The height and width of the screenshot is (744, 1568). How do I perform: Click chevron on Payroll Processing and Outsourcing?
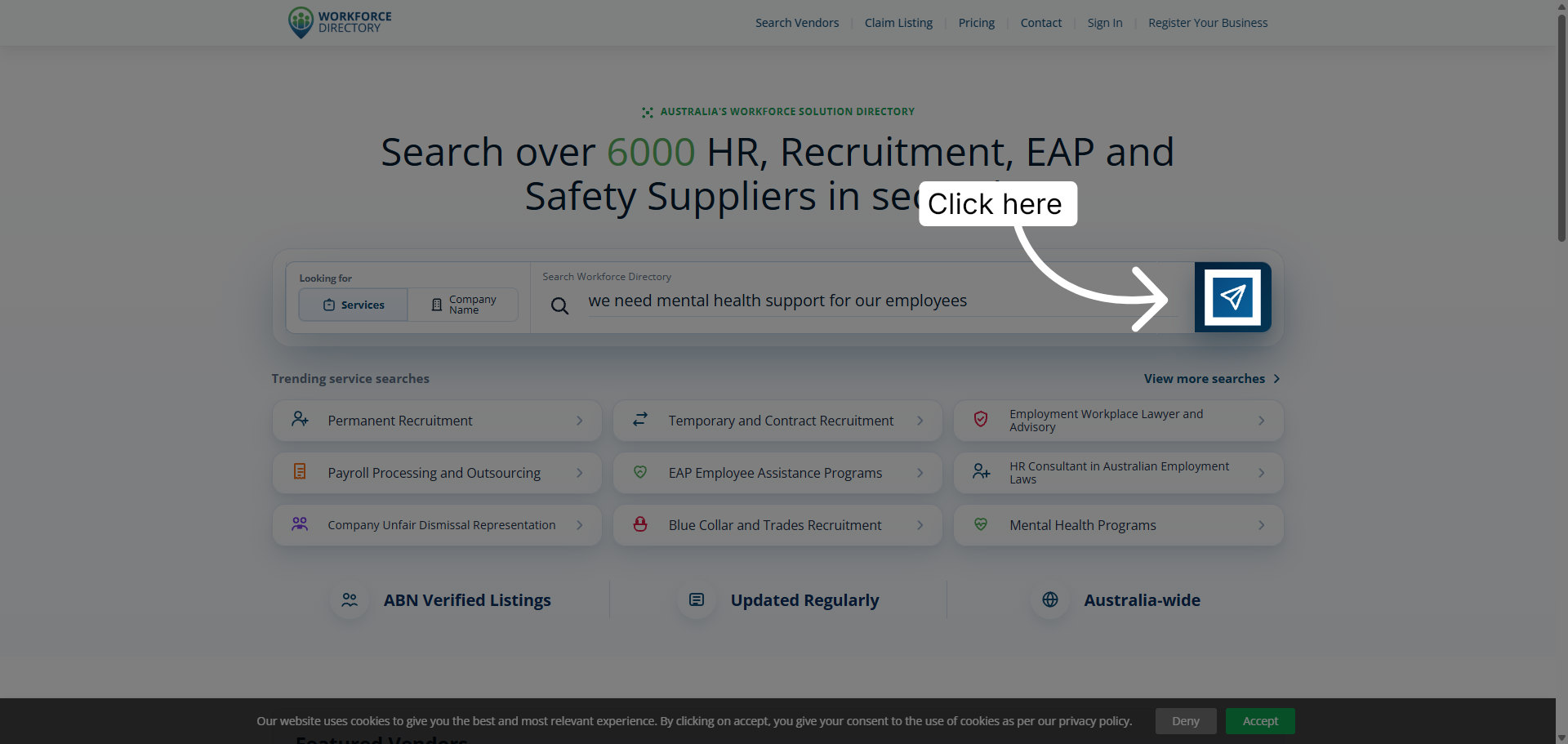(x=580, y=473)
